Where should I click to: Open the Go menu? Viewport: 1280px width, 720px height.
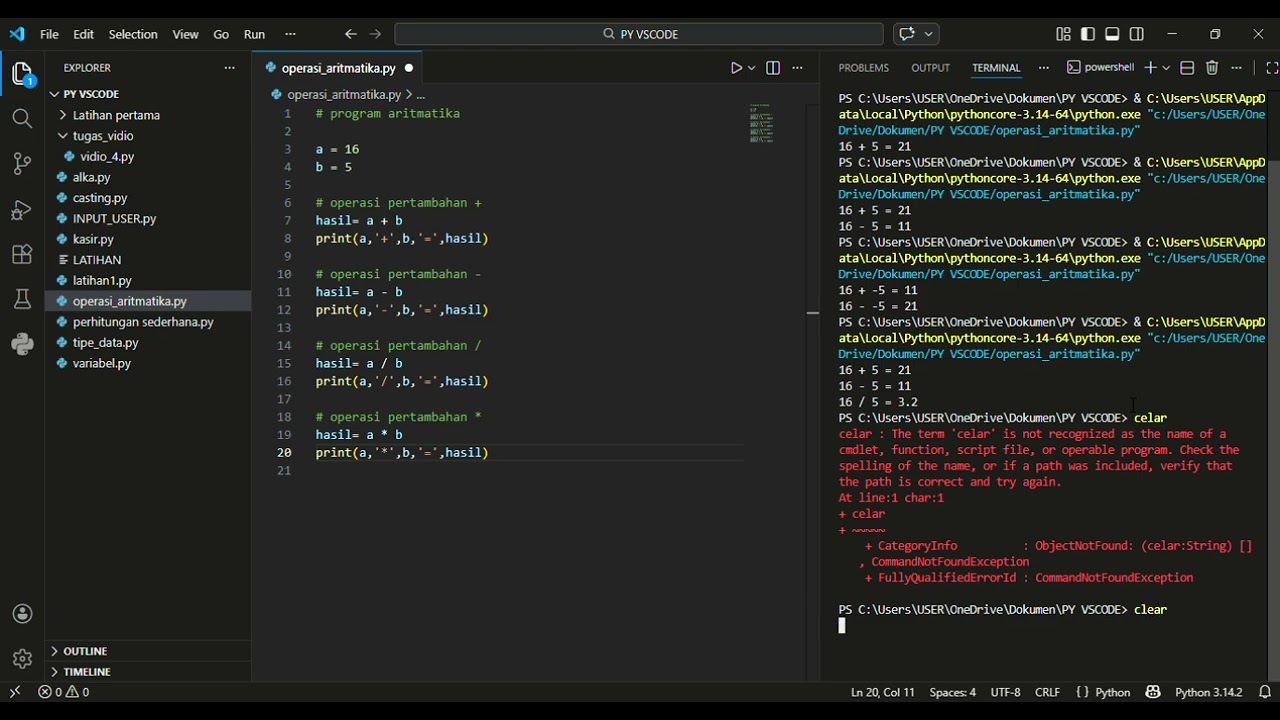pyautogui.click(x=221, y=34)
